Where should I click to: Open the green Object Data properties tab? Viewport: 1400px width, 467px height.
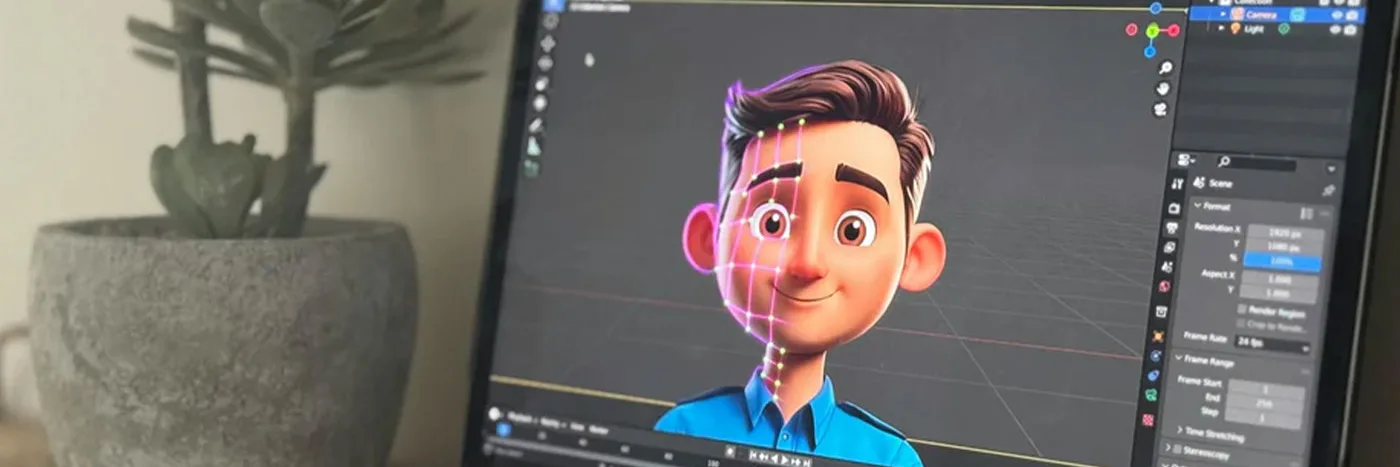pos(1150,396)
